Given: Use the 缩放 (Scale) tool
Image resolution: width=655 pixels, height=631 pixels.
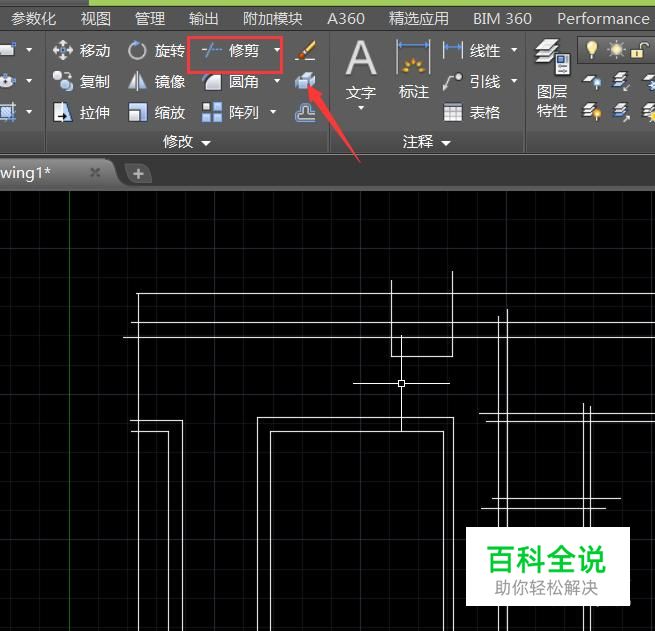Looking at the screenshot, I should click(x=157, y=113).
